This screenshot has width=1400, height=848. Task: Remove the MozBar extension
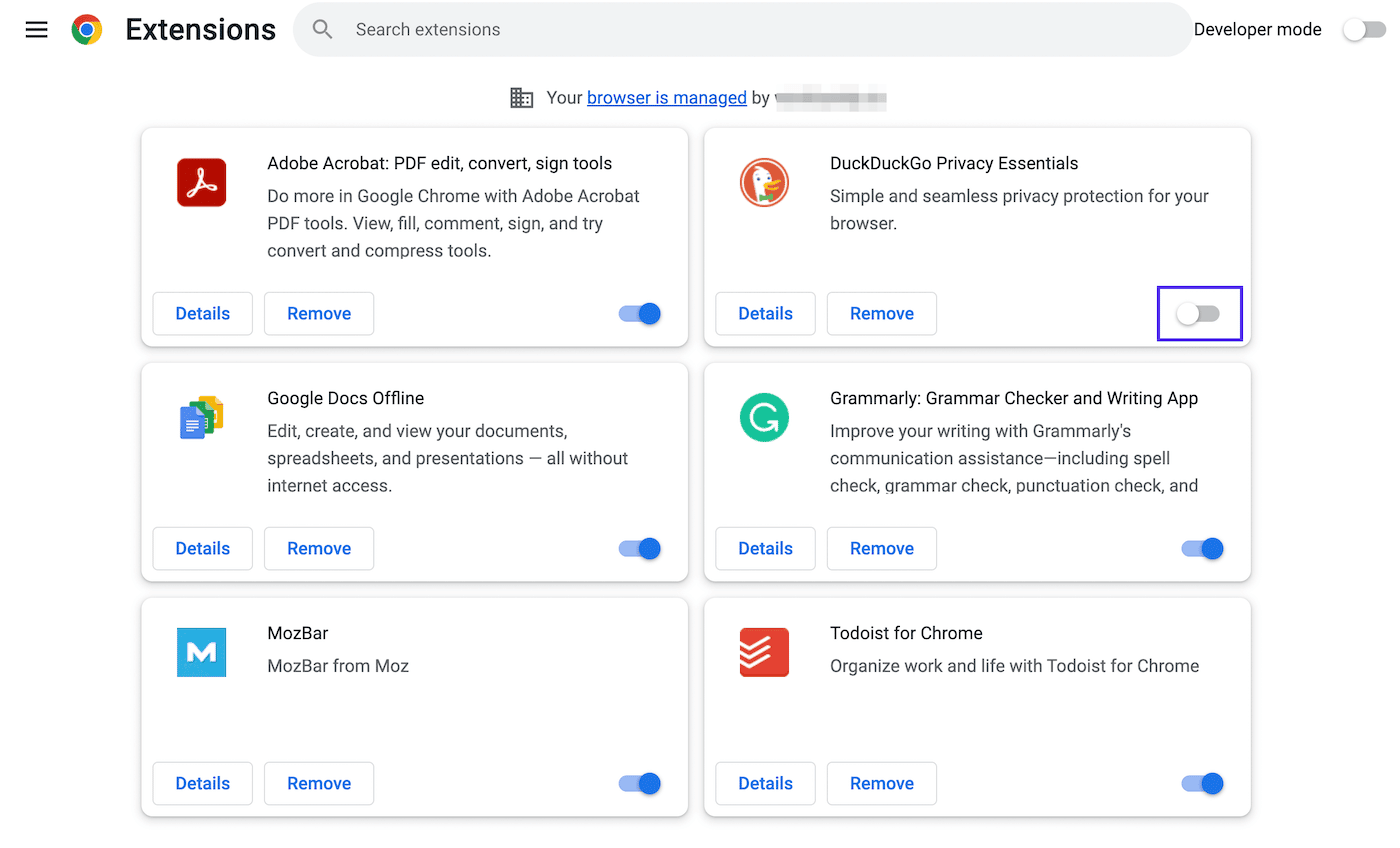[x=318, y=783]
